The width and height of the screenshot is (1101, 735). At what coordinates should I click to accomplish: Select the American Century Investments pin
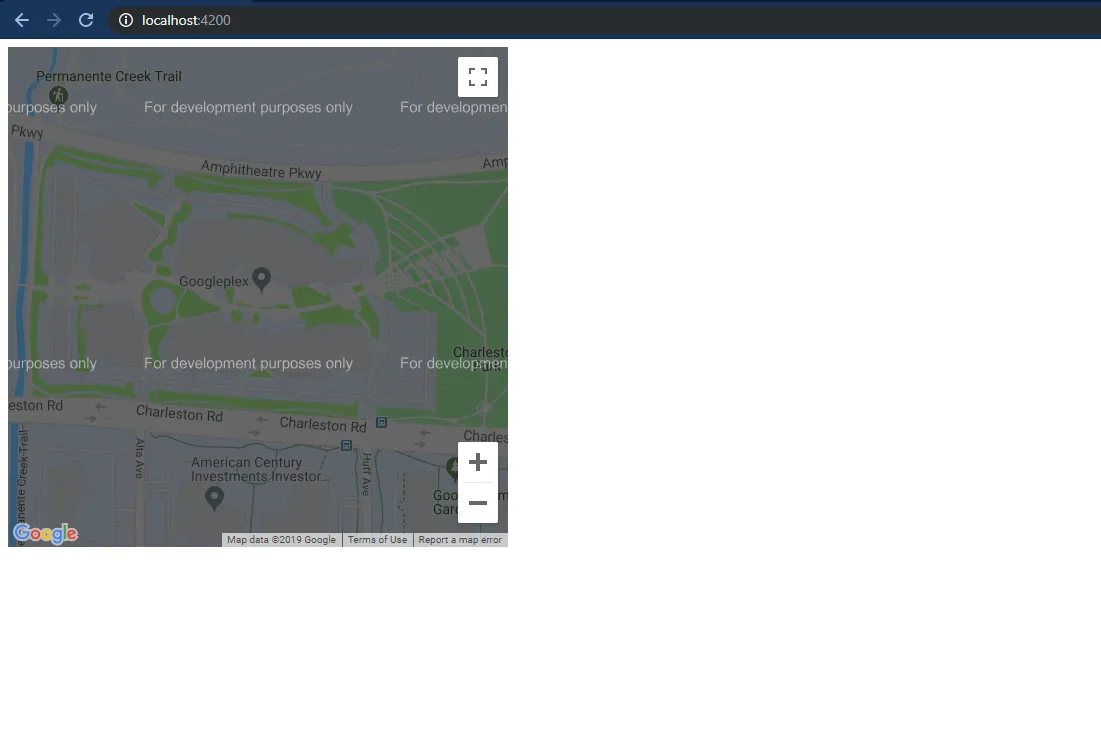tap(214, 498)
